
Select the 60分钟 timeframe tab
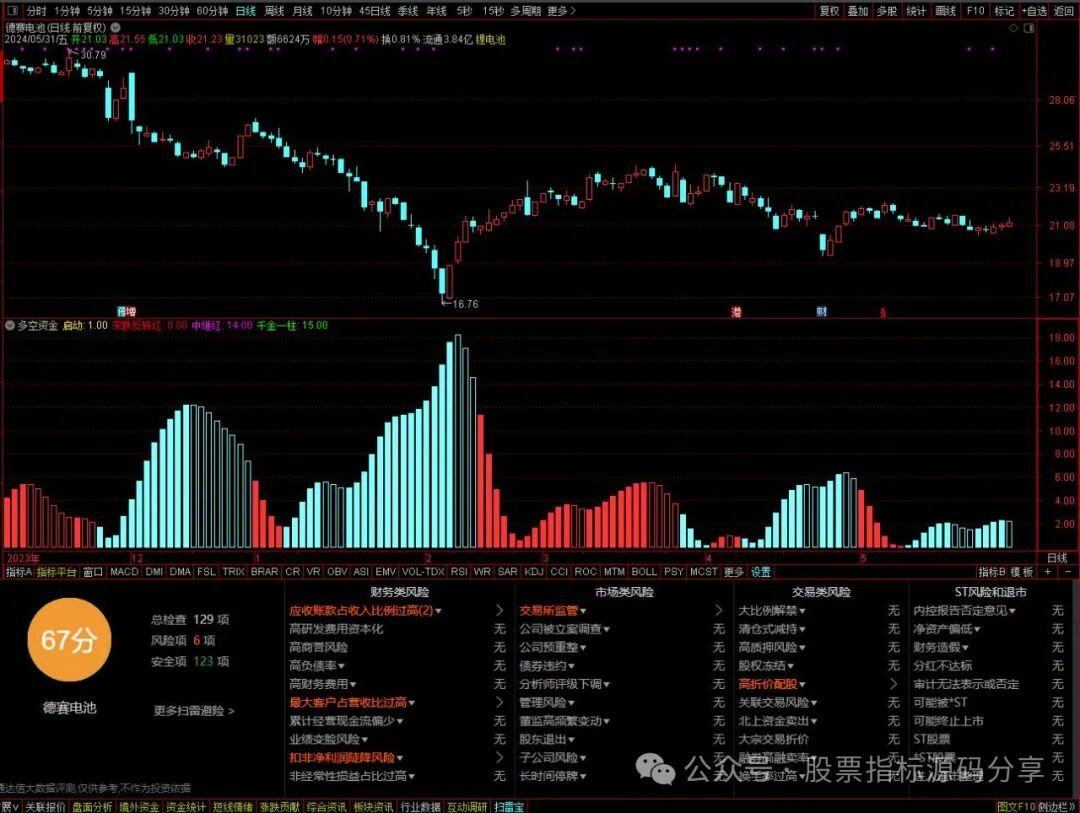click(212, 11)
